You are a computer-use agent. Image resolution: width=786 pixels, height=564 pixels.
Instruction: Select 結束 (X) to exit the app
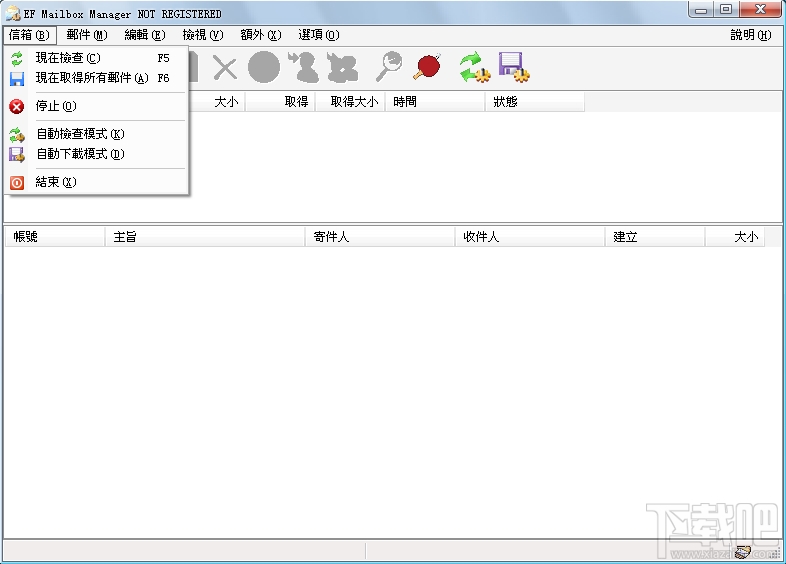pos(96,182)
